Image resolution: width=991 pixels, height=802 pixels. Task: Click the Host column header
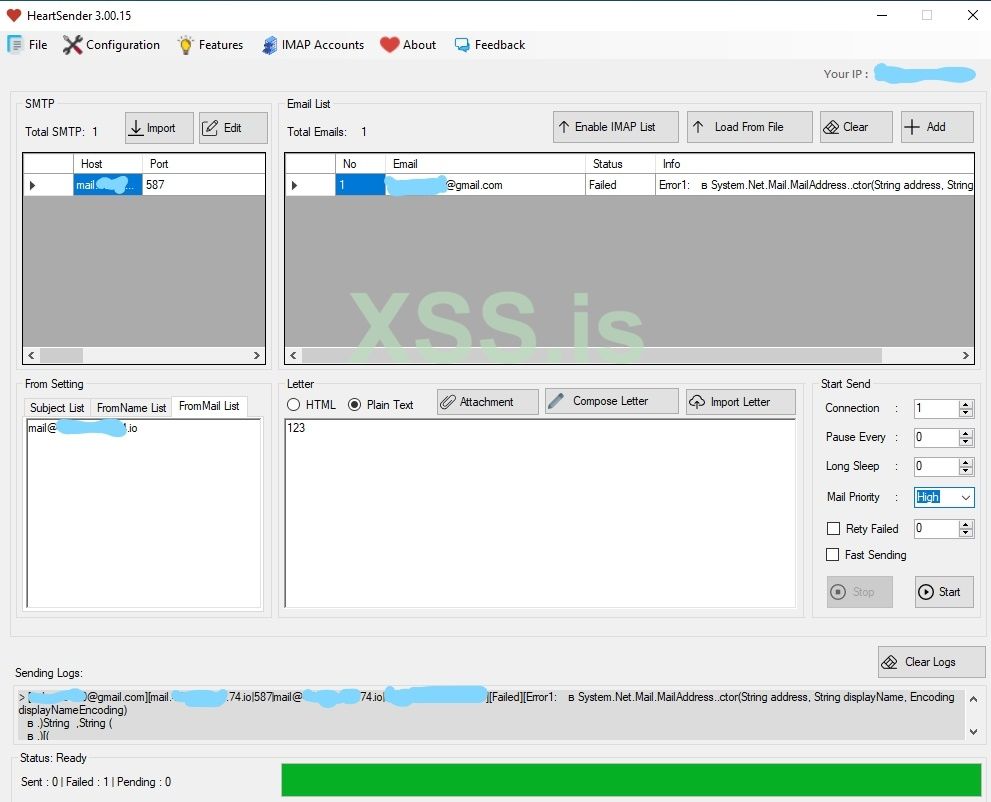pyautogui.click(x=107, y=164)
